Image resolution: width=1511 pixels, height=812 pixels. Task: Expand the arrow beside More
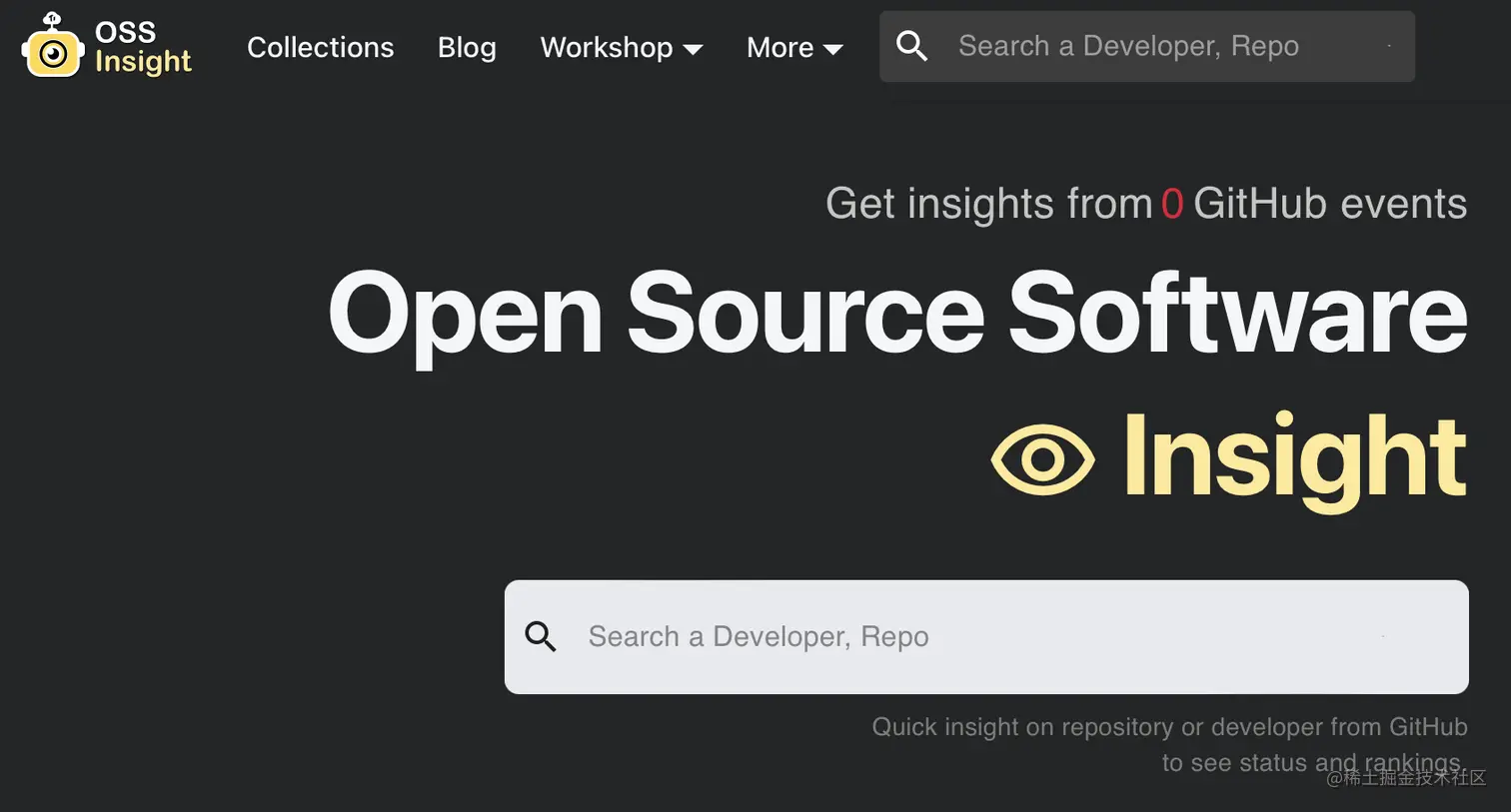click(x=832, y=49)
